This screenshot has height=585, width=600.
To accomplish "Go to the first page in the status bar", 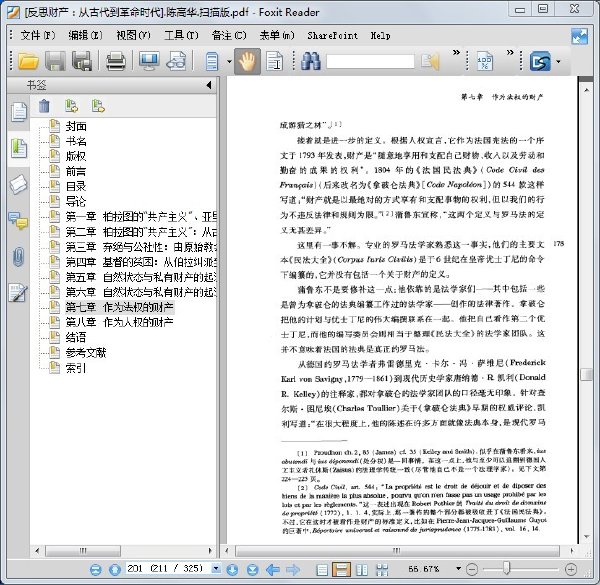I will (96, 570).
